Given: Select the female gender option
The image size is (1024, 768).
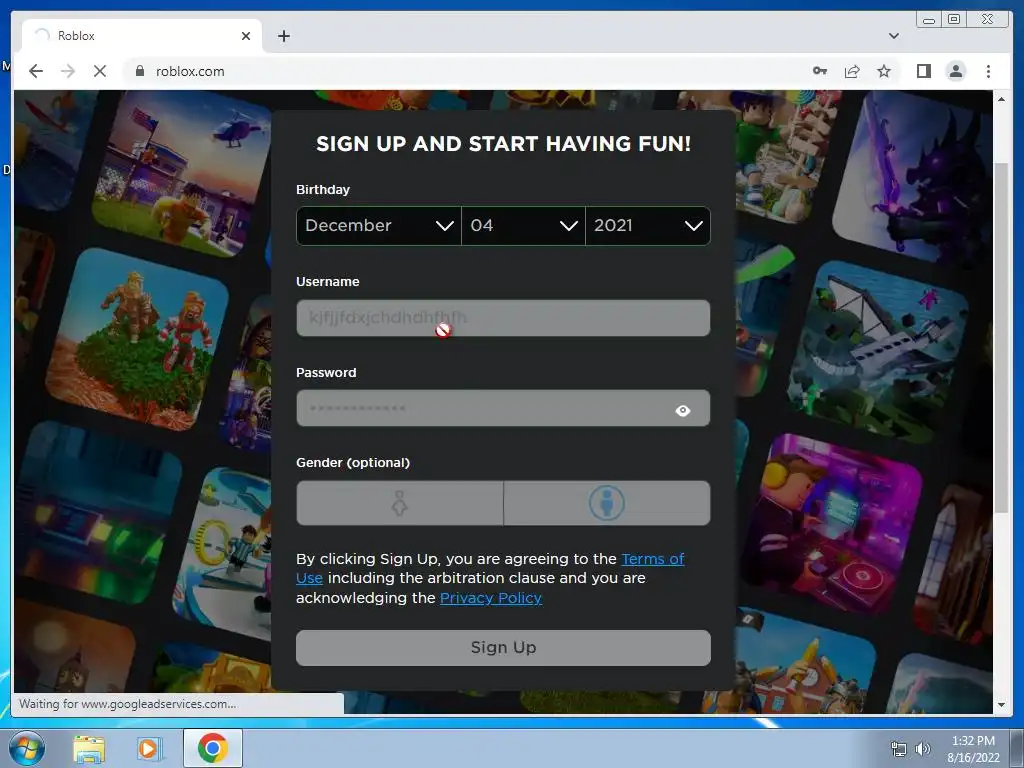Looking at the screenshot, I should tap(400, 503).
